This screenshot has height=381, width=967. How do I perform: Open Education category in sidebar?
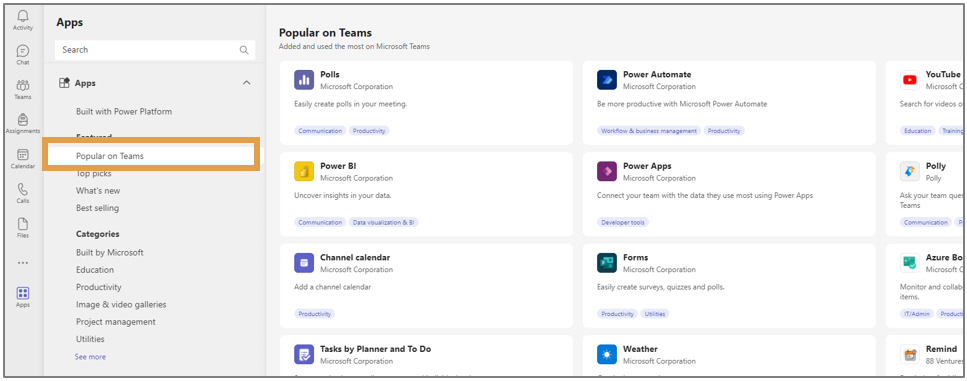[x=95, y=269]
